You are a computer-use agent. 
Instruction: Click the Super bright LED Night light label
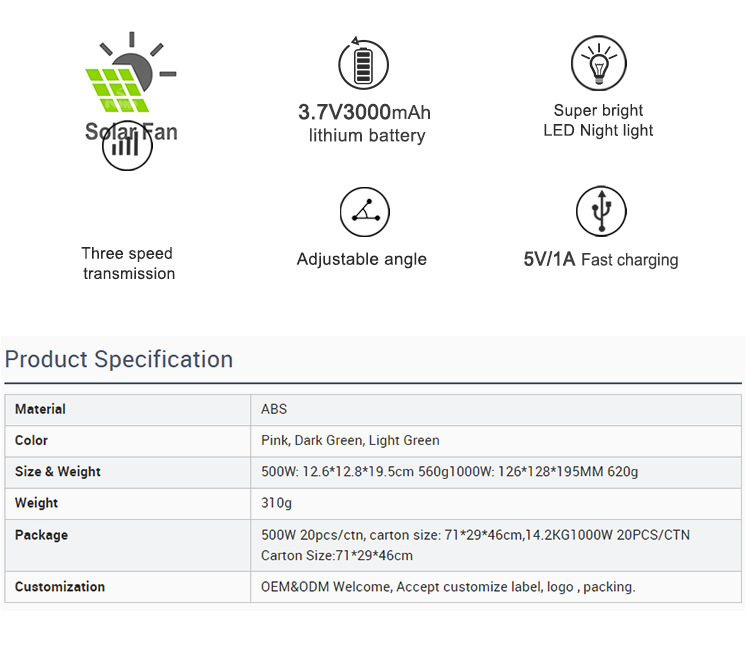tap(598, 120)
